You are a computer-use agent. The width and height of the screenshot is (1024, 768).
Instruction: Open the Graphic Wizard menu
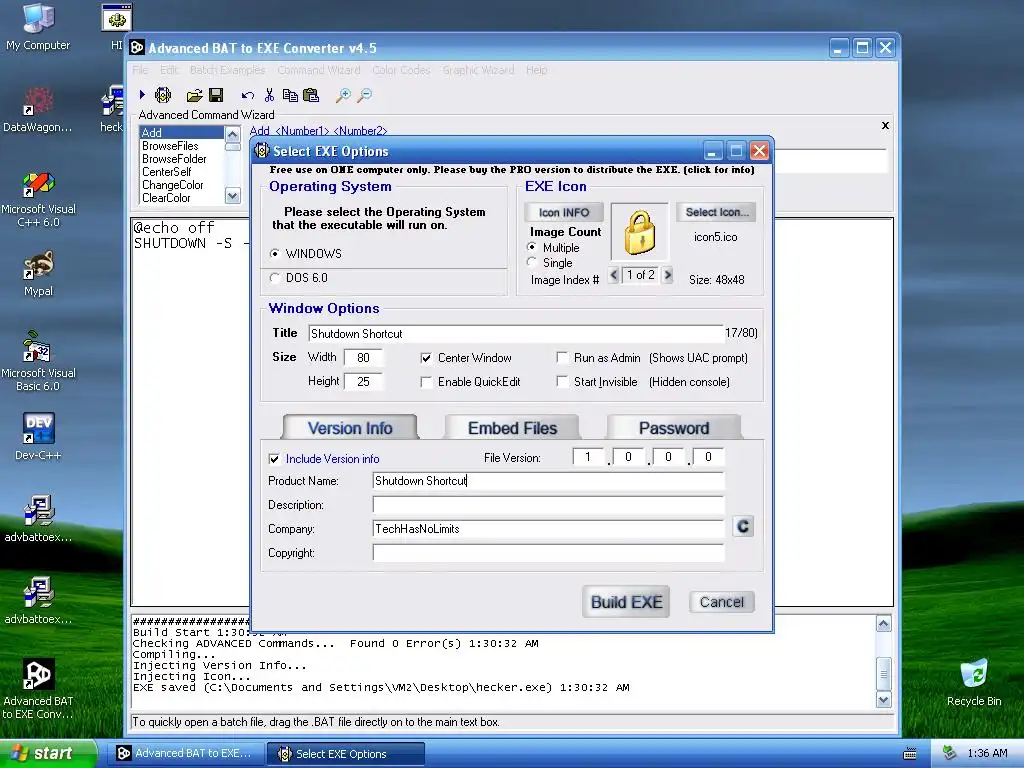click(x=478, y=70)
